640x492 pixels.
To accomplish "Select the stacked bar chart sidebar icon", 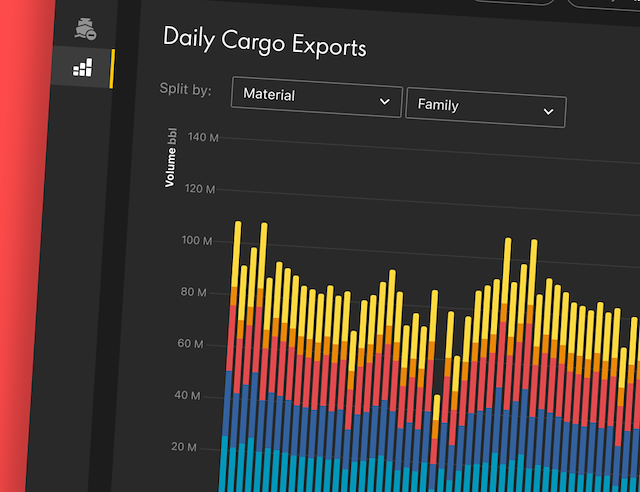I will coord(83,67).
